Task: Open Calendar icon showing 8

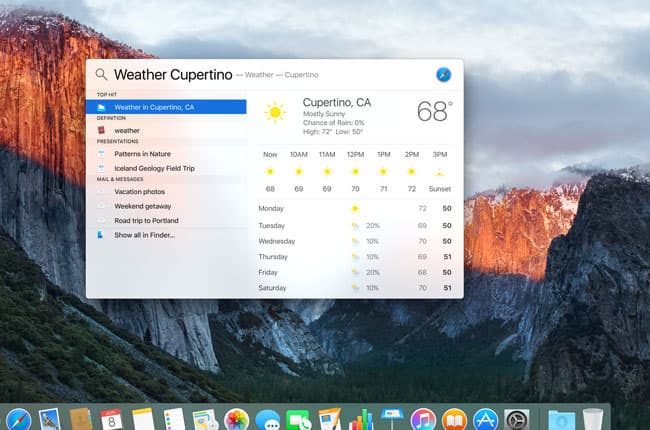Action: pyautogui.click(x=112, y=420)
